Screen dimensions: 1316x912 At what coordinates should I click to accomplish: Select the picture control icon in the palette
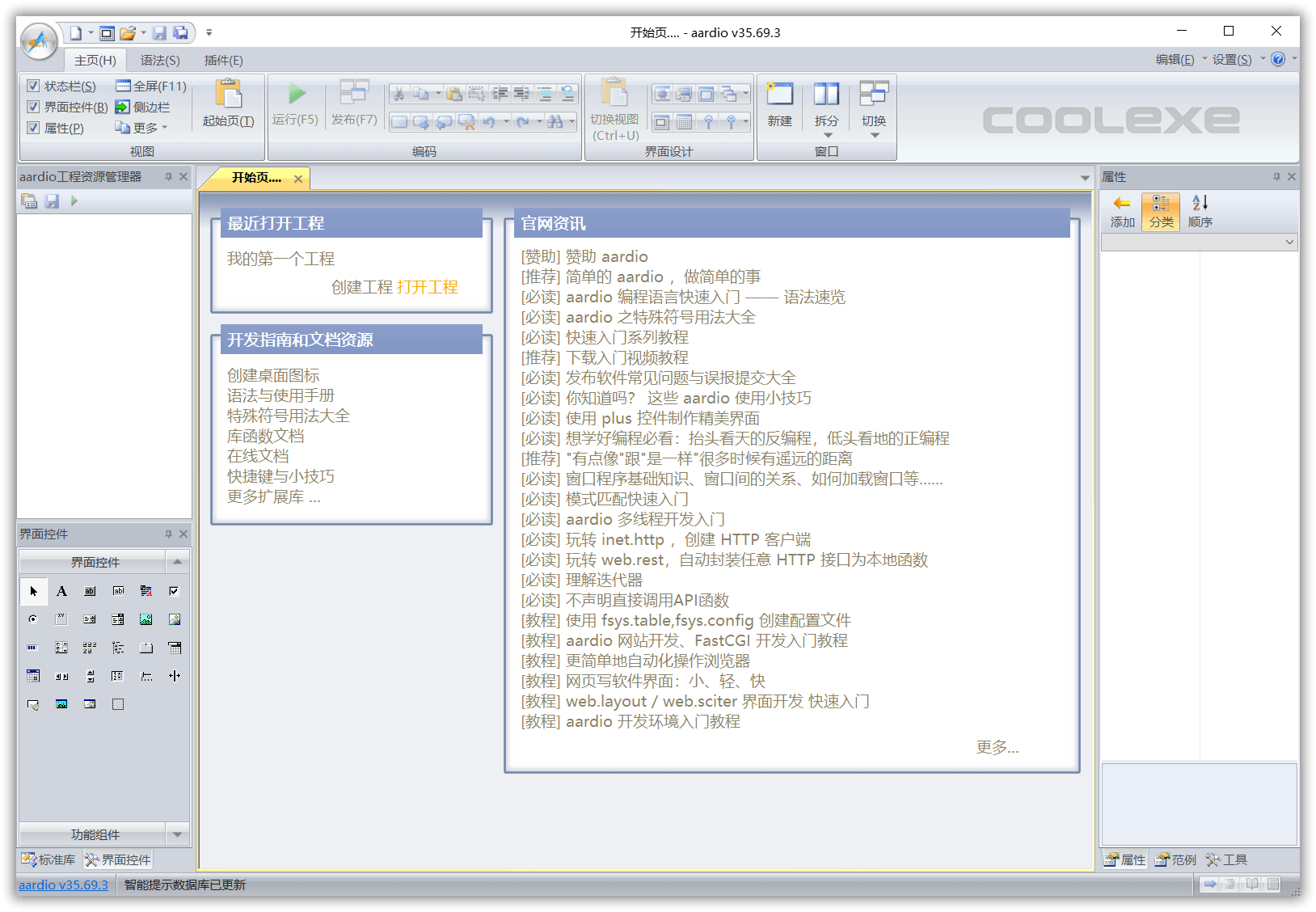point(146,619)
